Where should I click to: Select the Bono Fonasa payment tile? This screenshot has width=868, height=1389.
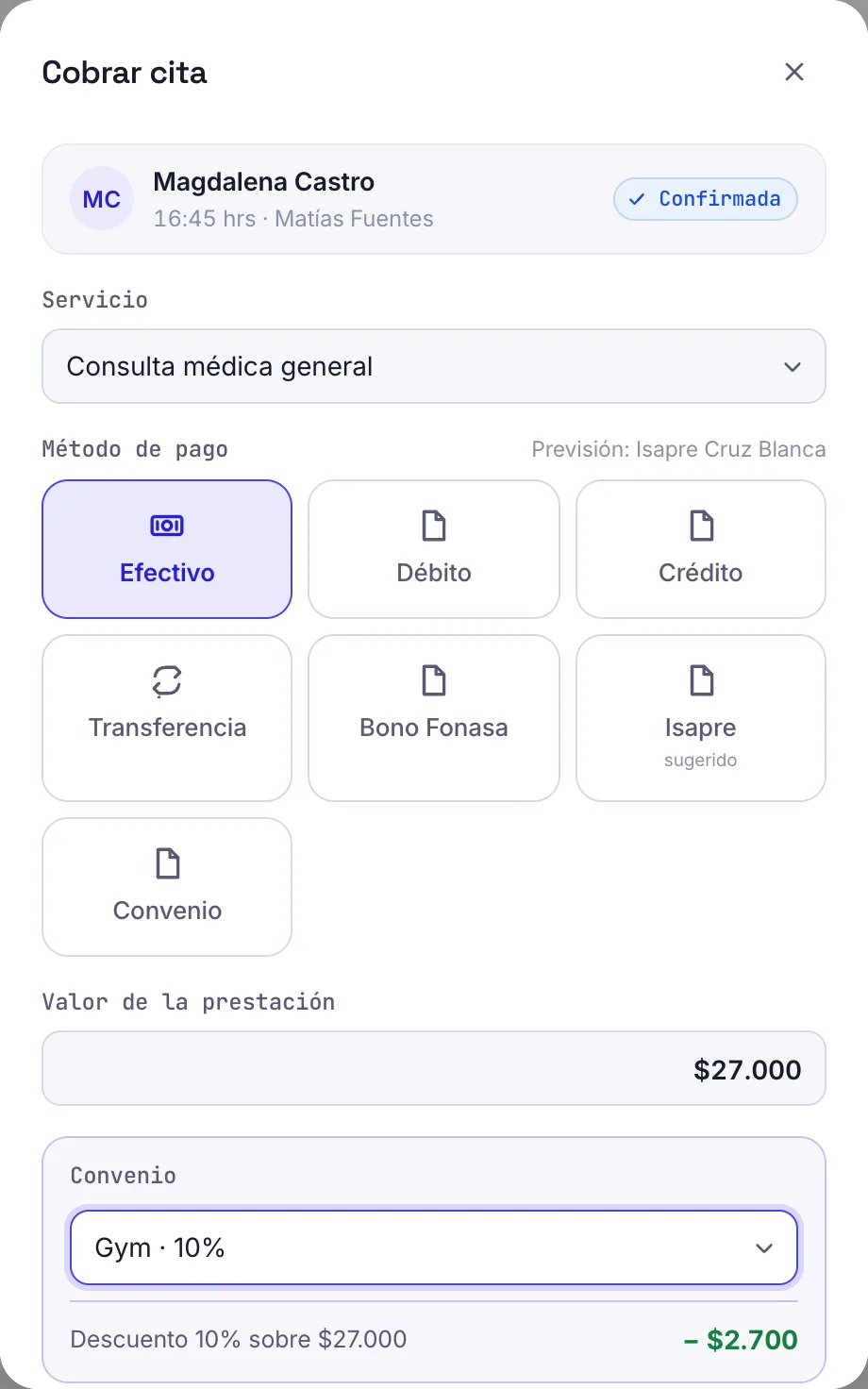[x=434, y=718]
